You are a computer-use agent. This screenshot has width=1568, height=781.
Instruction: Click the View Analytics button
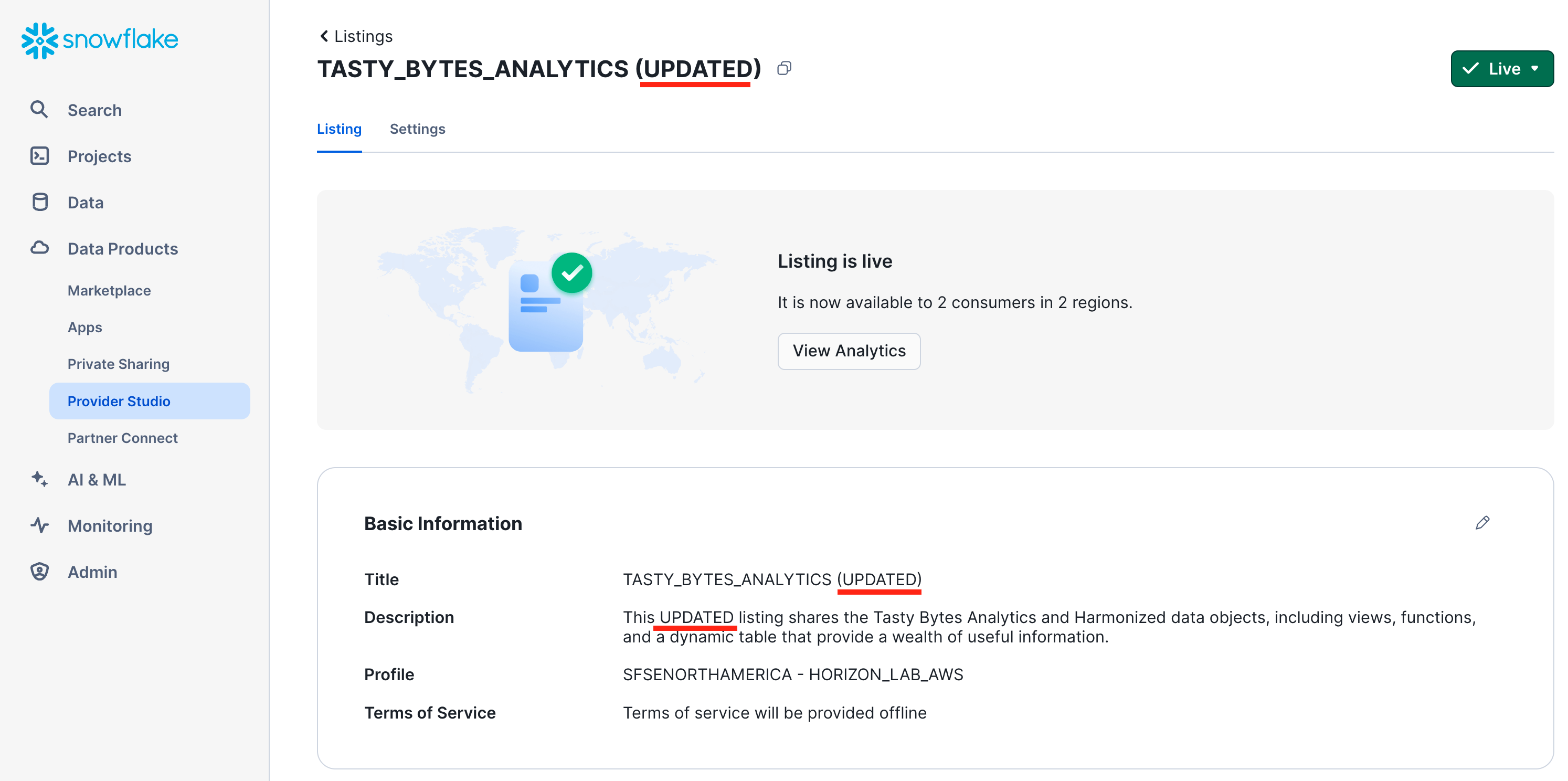coord(849,351)
